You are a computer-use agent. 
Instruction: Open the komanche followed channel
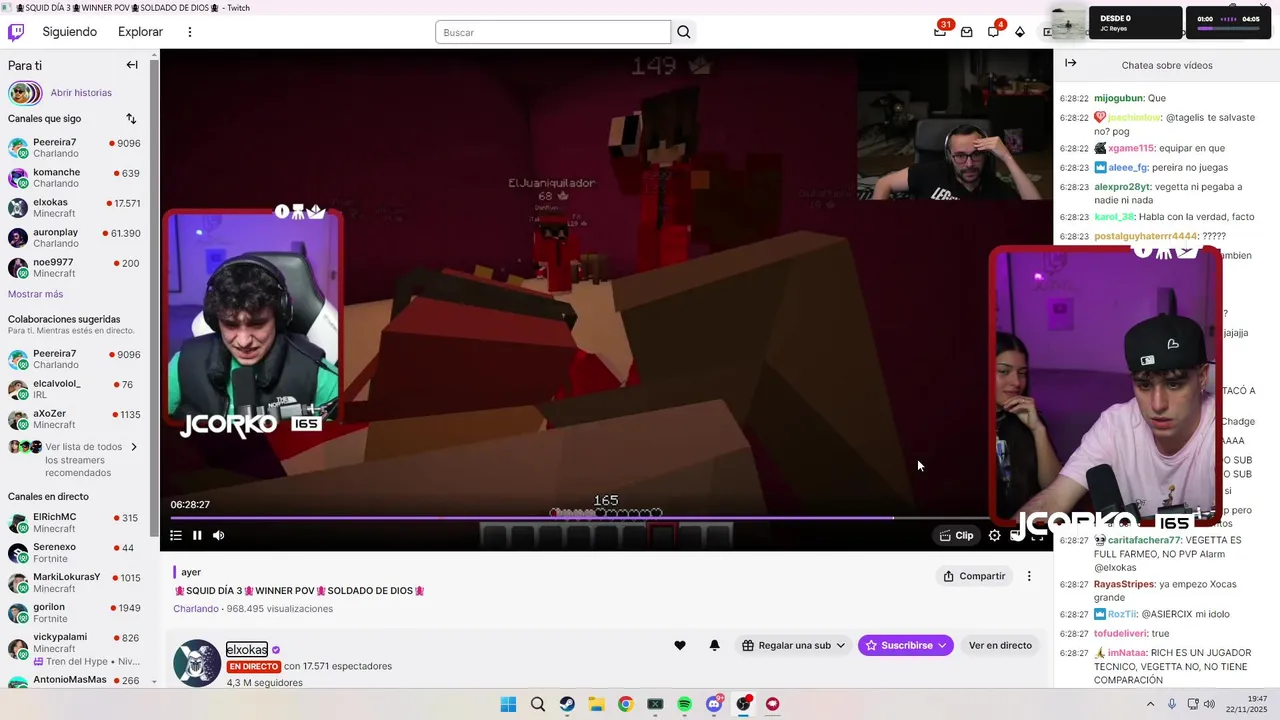(x=76, y=178)
